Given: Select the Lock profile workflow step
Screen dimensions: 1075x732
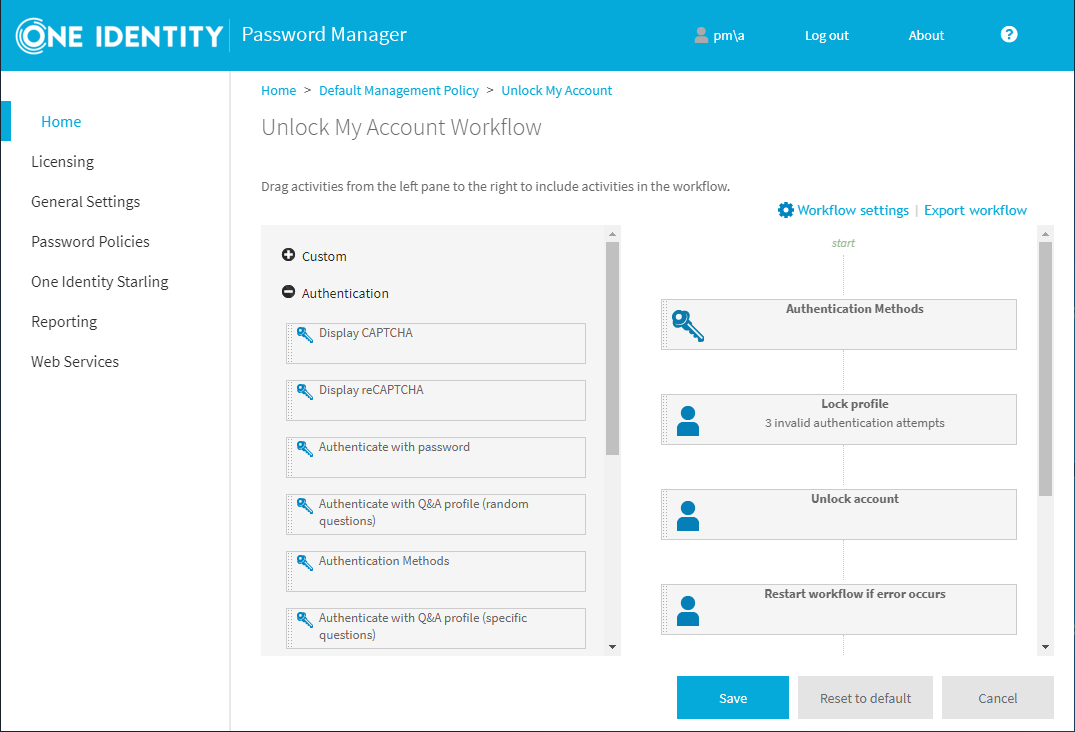Looking at the screenshot, I should click(x=839, y=419).
